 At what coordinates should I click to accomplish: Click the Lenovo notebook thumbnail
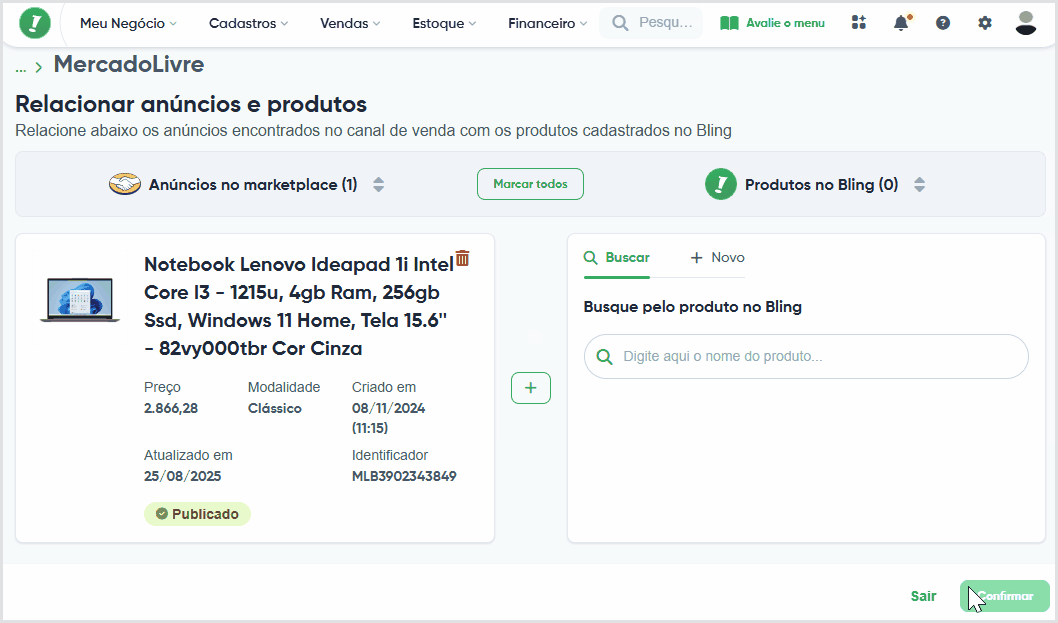pyautogui.click(x=80, y=299)
